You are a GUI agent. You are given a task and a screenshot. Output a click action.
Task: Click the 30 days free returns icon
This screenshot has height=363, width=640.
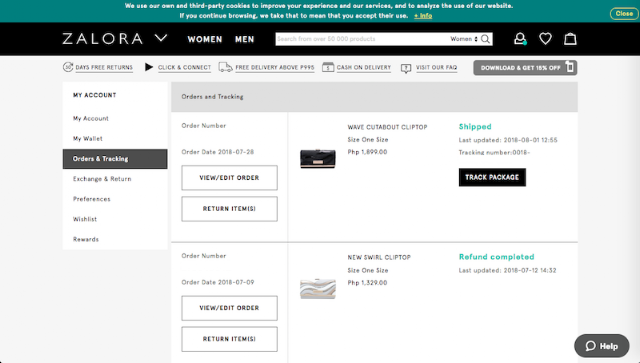tap(68, 67)
